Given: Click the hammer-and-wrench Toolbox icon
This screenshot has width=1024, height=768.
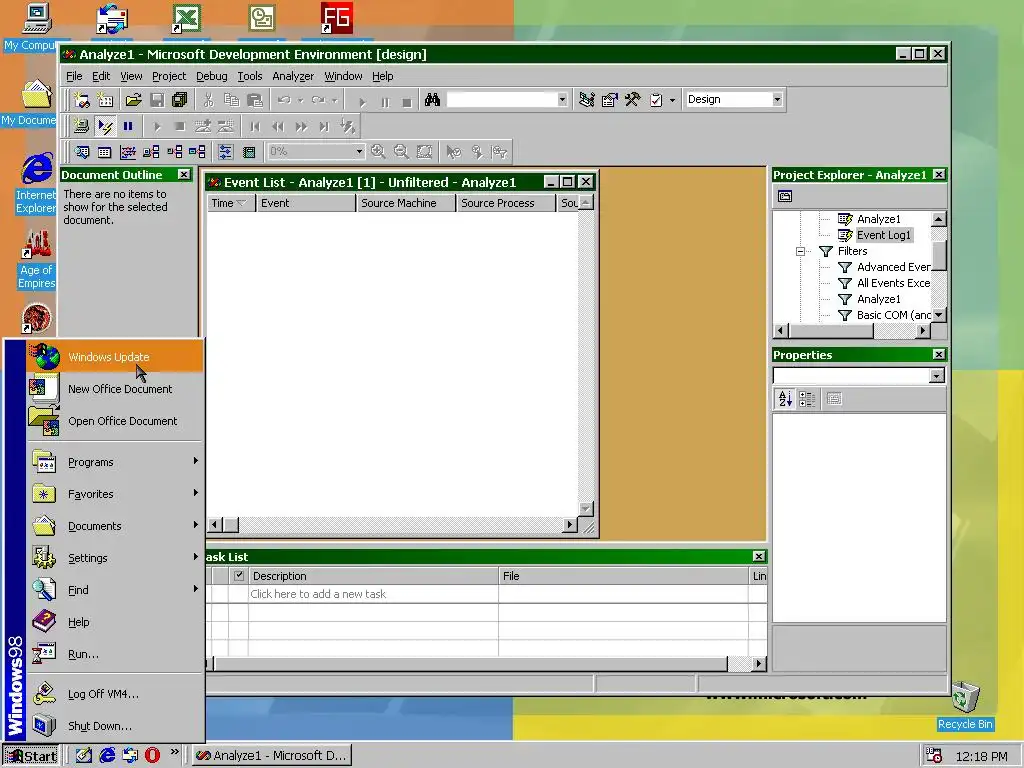Looking at the screenshot, I should tap(632, 100).
